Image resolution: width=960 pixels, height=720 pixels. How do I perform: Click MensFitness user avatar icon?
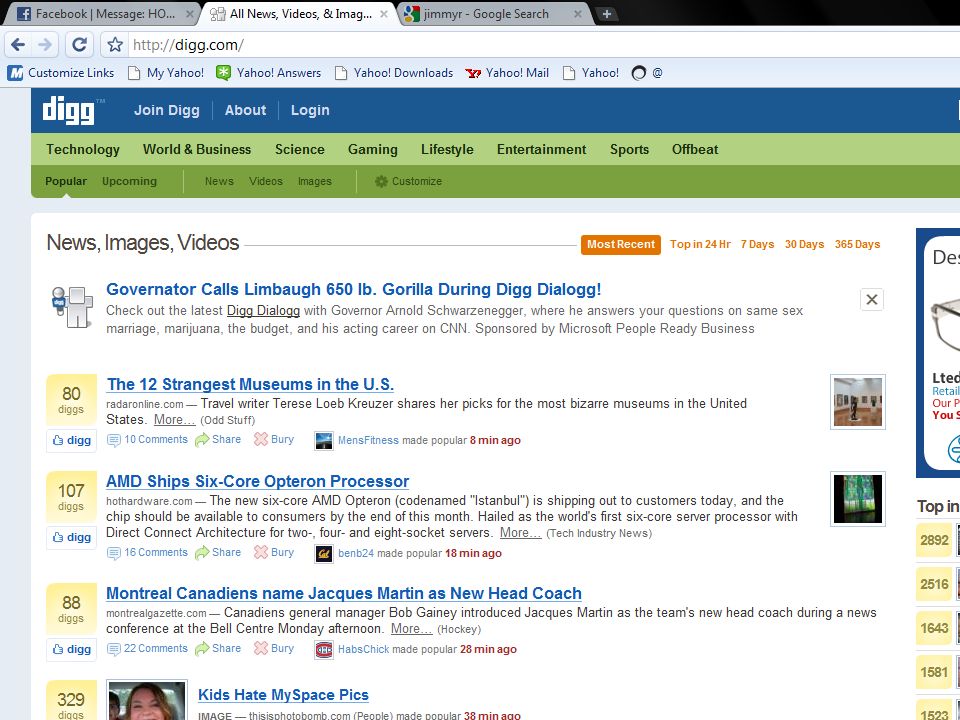(323, 441)
